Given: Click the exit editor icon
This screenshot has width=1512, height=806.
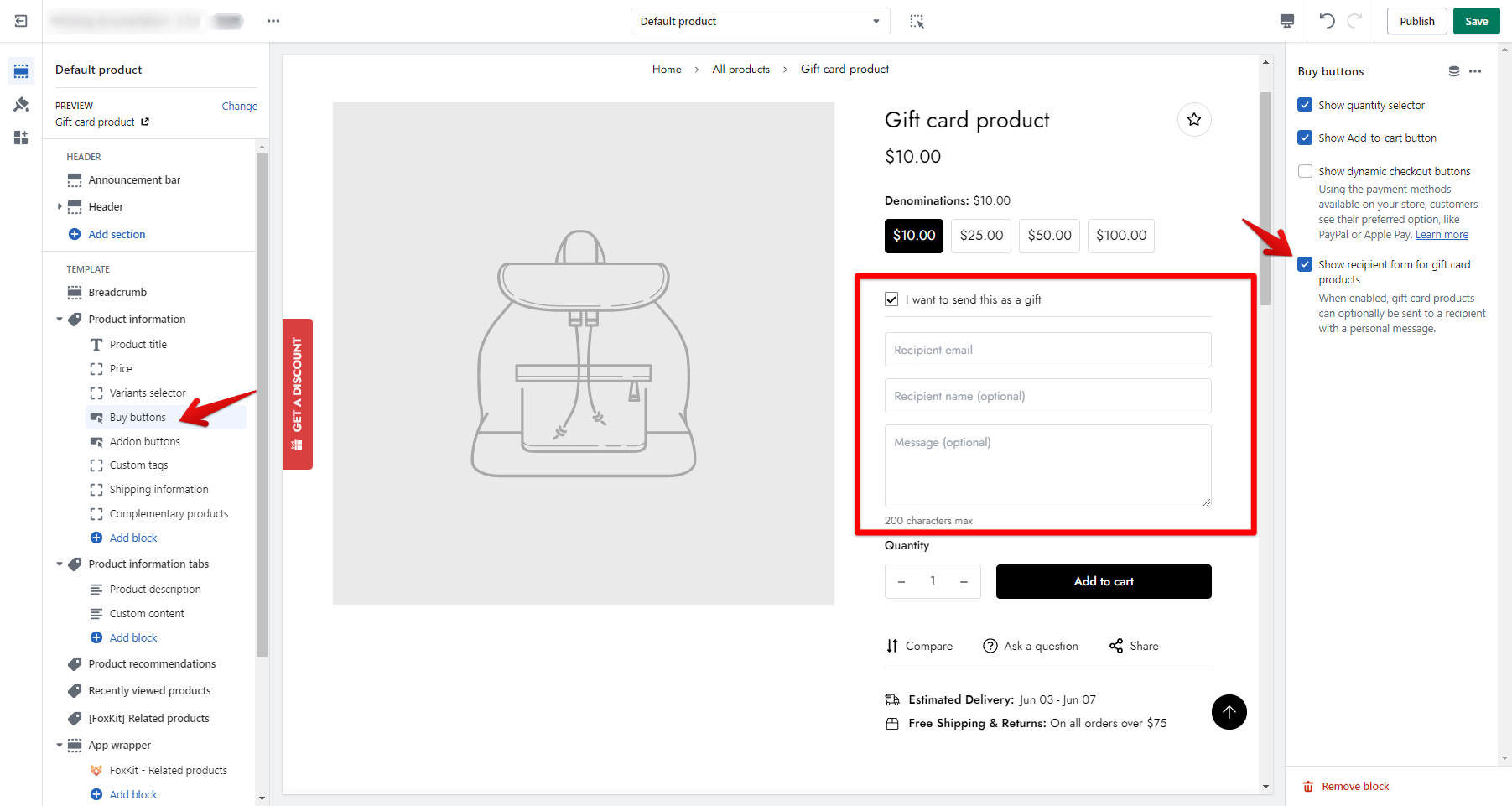Looking at the screenshot, I should (21, 21).
